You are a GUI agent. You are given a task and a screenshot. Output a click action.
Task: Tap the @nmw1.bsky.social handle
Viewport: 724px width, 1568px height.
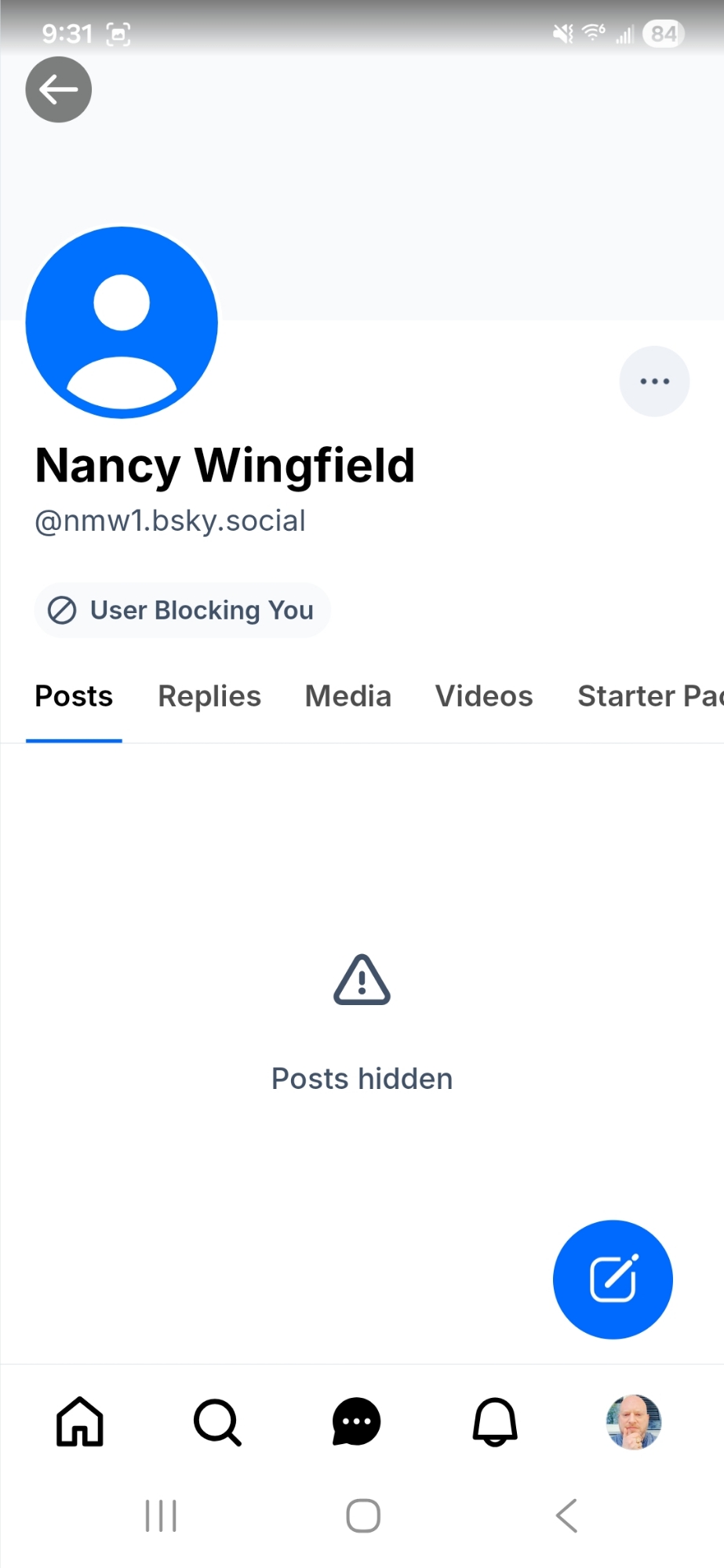(170, 521)
